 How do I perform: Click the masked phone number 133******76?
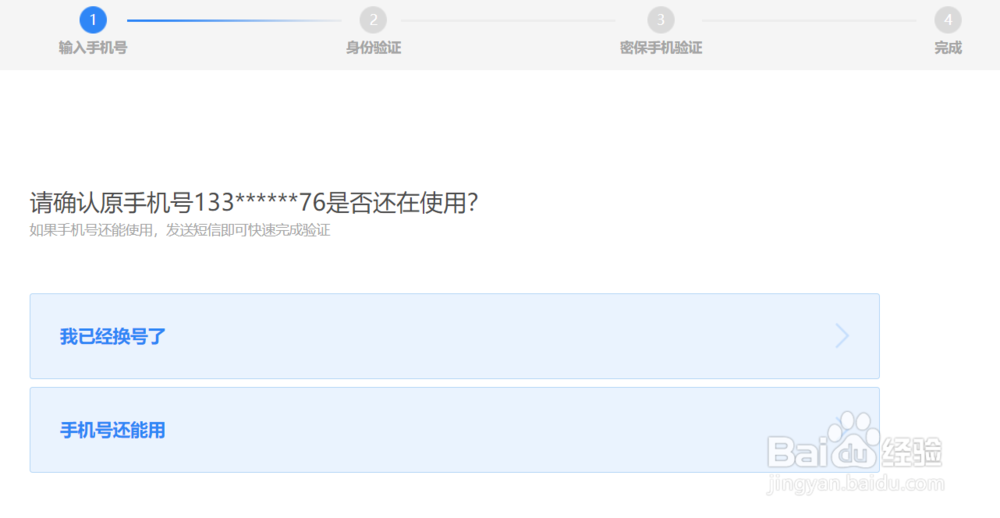[260, 203]
